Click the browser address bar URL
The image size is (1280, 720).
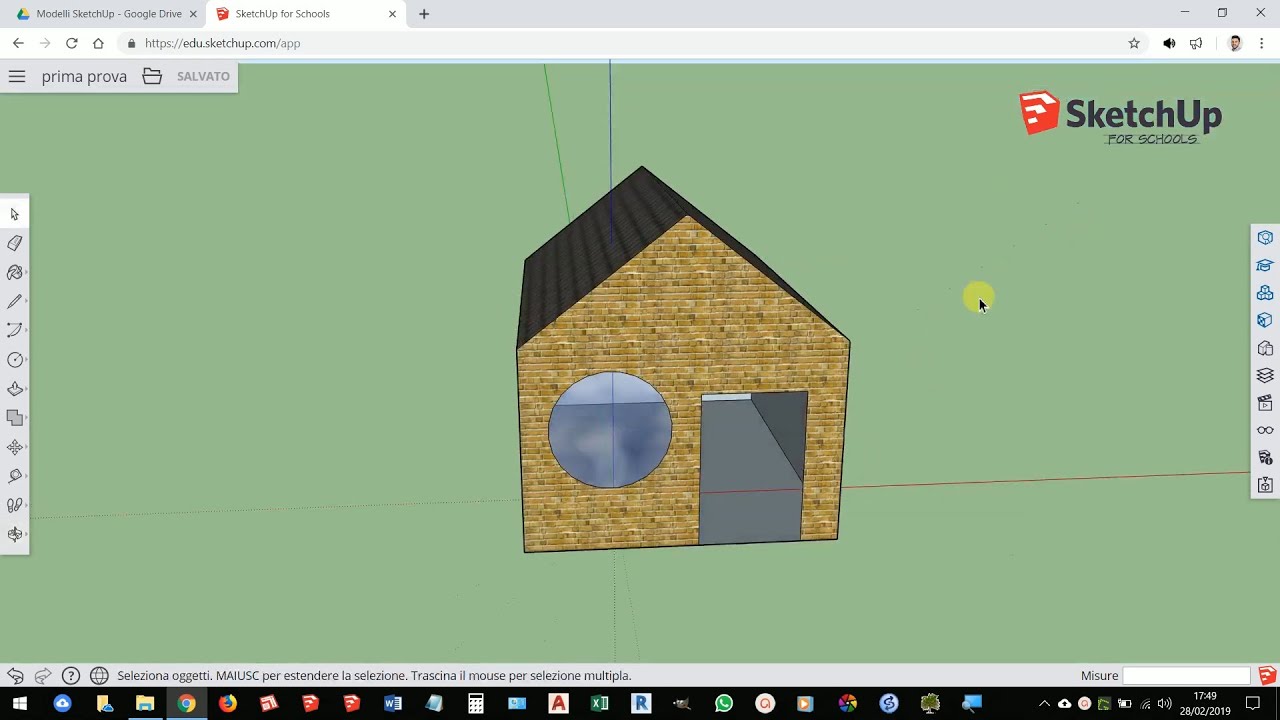222,43
